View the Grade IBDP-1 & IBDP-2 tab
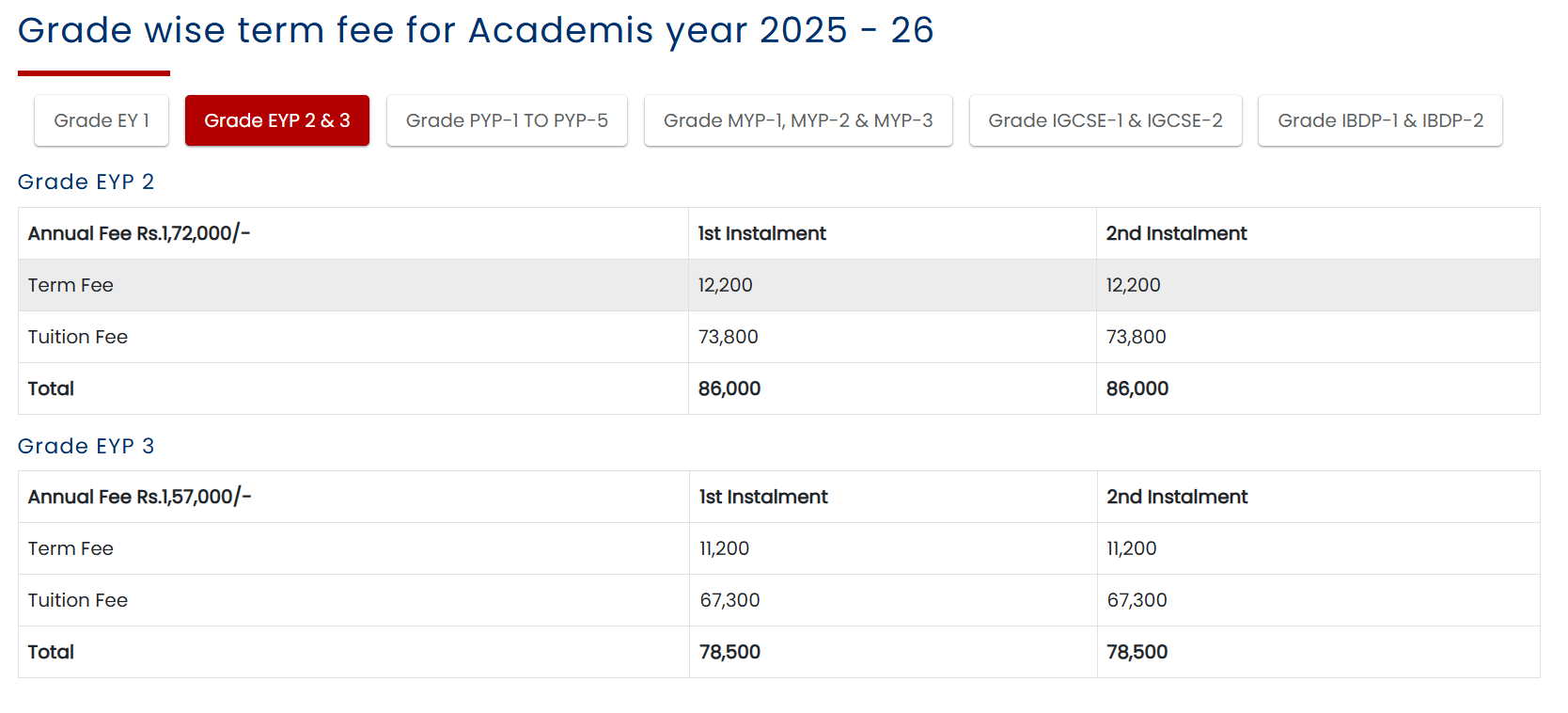 pos(1380,120)
